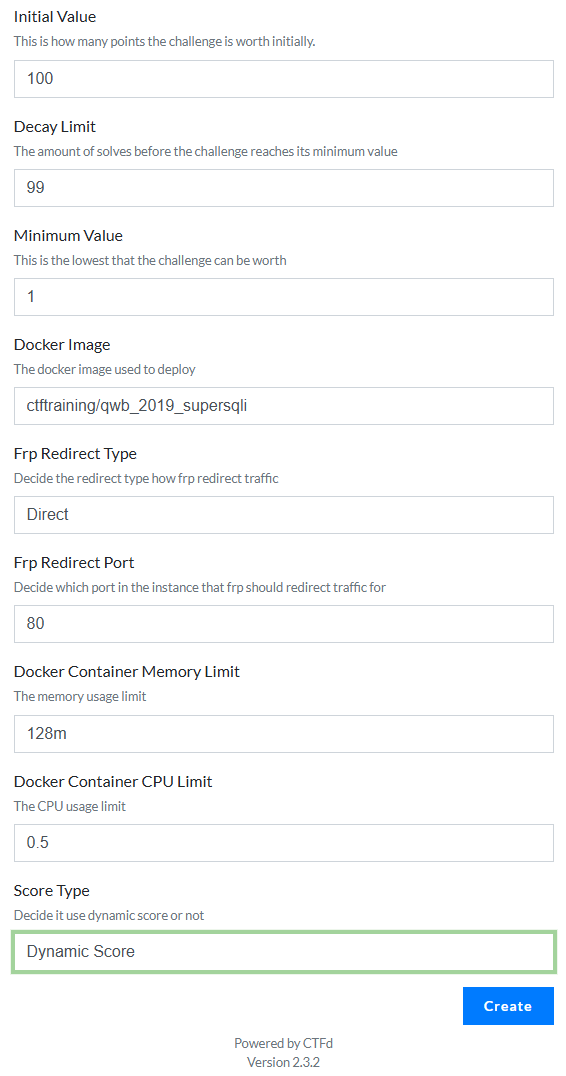Click the Frp Redirect Port label
Viewport: 566px width, 1076px height.
pyautogui.click(x=74, y=563)
